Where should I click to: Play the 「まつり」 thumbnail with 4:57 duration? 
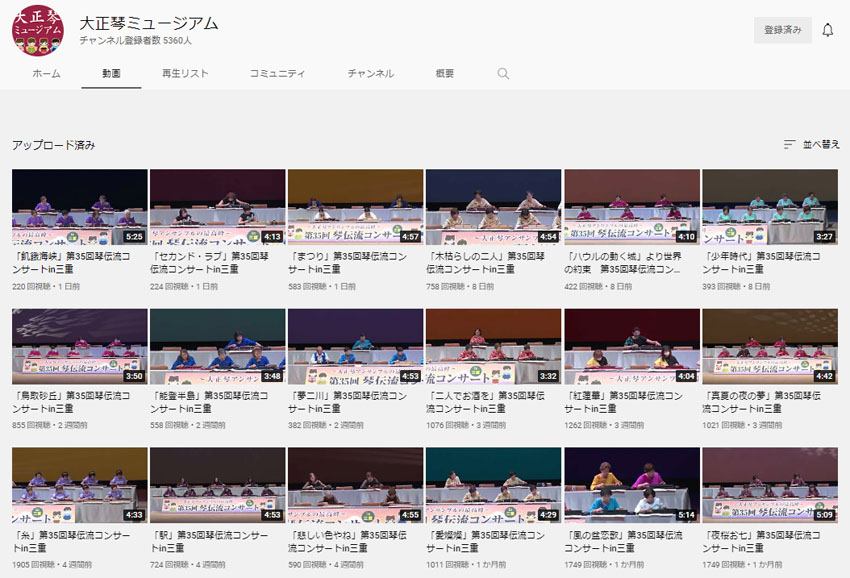coord(355,207)
